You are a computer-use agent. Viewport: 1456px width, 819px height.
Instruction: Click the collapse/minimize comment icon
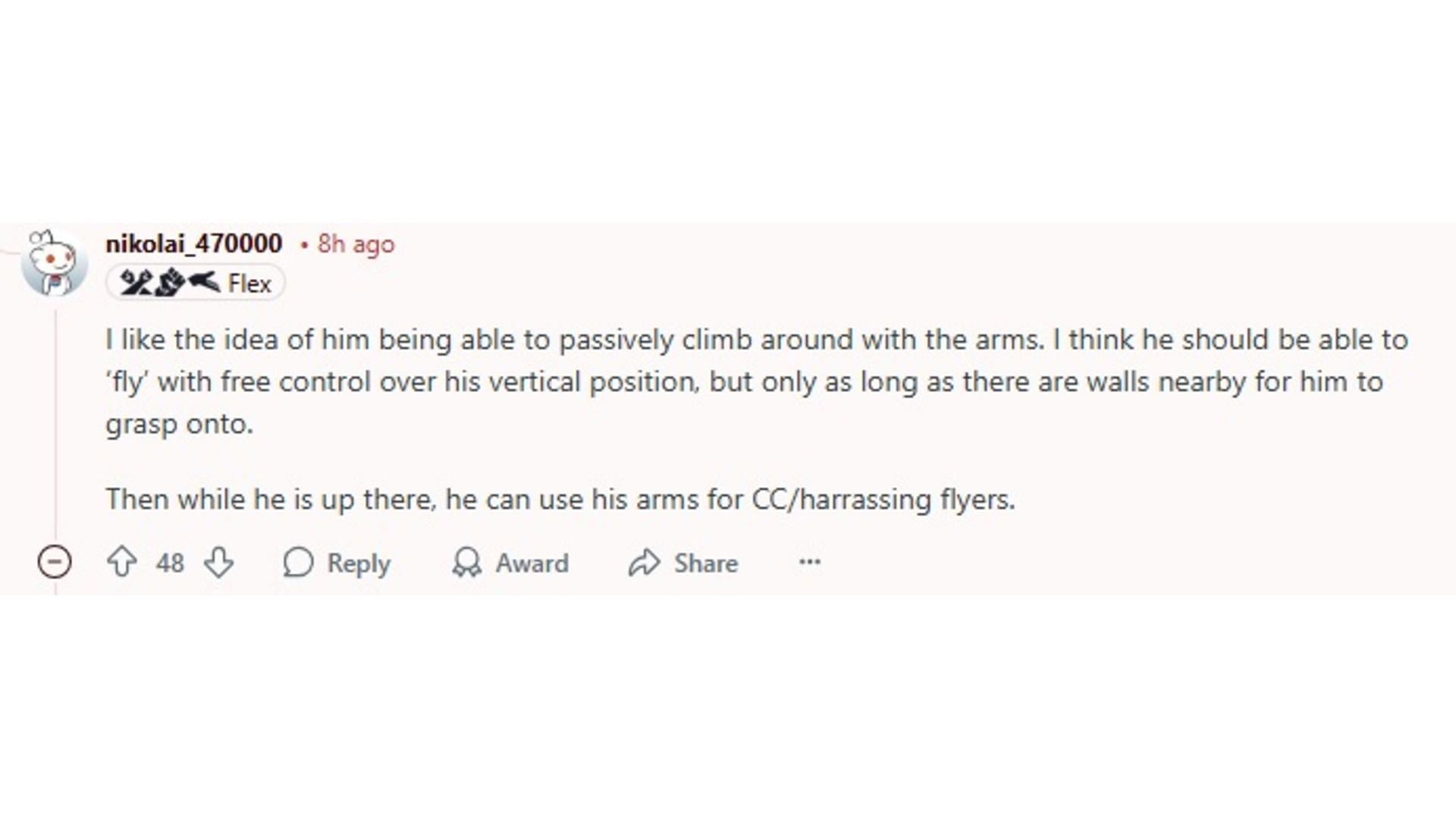52,563
